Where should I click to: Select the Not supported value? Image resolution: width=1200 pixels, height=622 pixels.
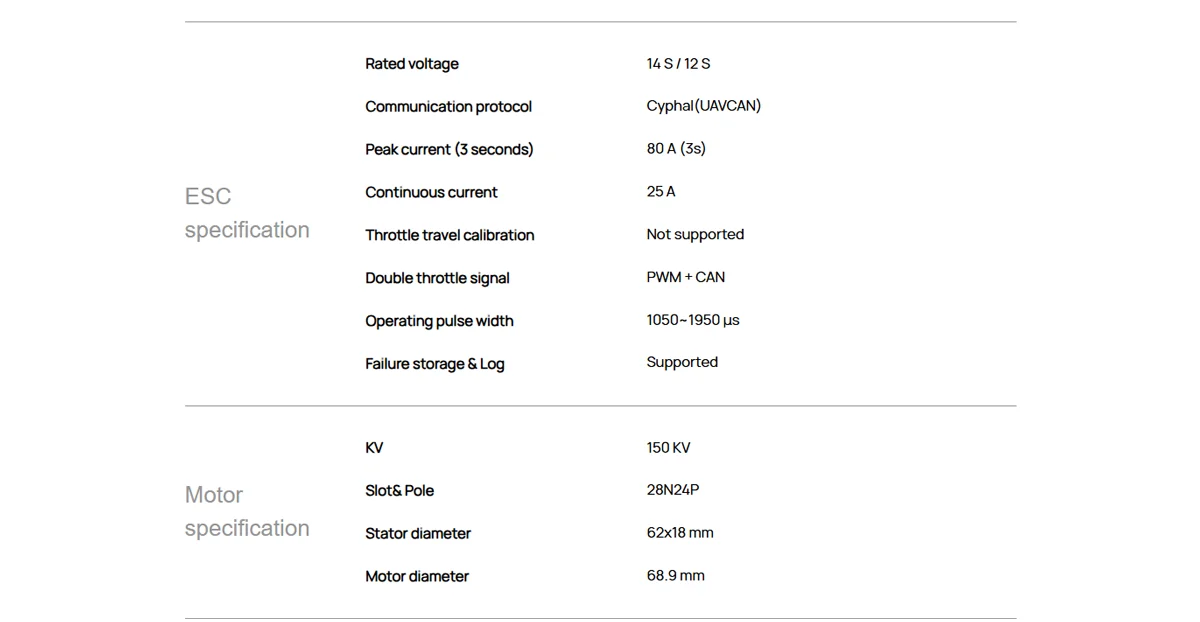point(695,234)
